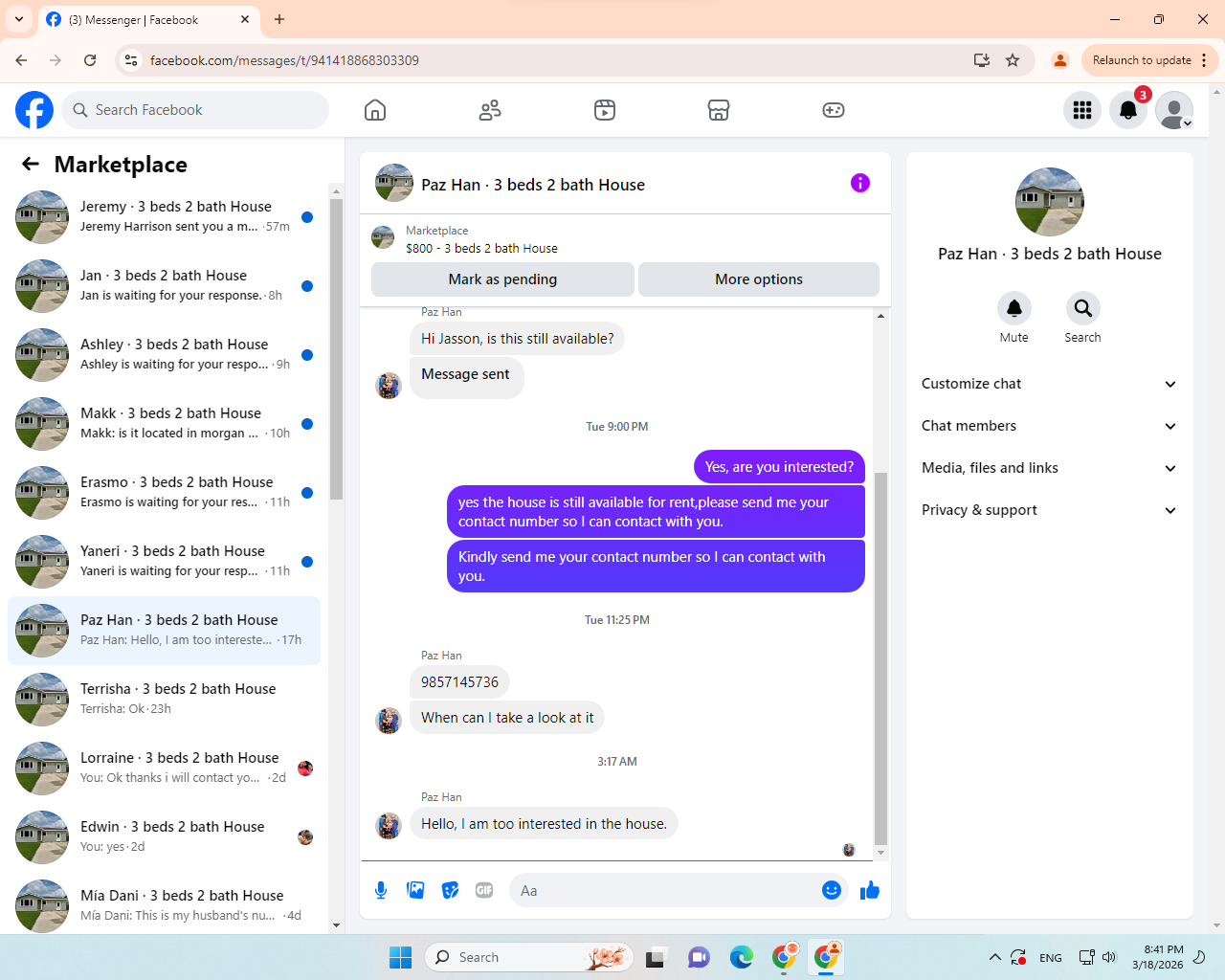This screenshot has height=980, width=1225.
Task: Open taskbar clock showing 8:41 PM
Action: 1158,957
